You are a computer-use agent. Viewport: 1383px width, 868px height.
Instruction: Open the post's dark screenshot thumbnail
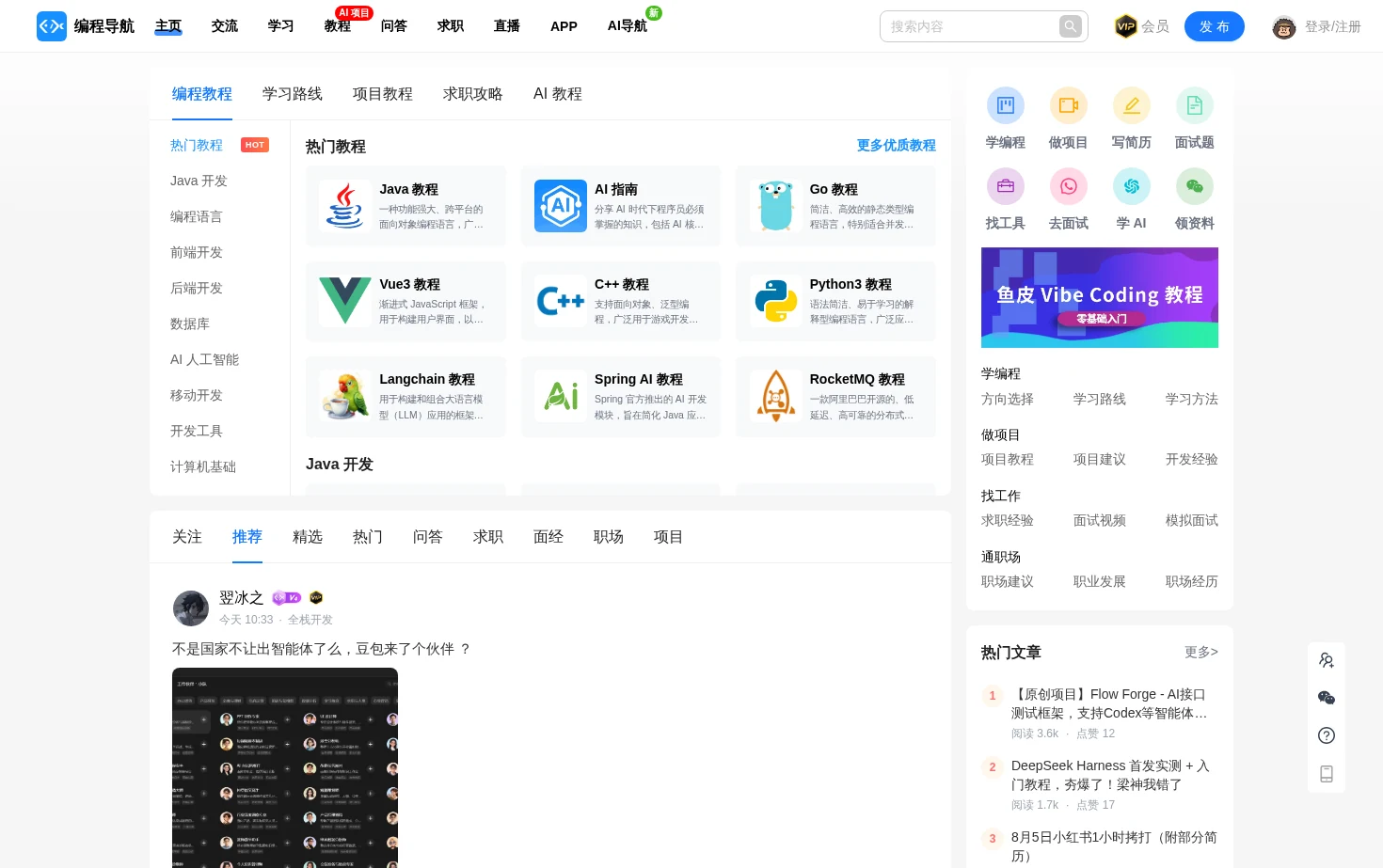(285, 767)
